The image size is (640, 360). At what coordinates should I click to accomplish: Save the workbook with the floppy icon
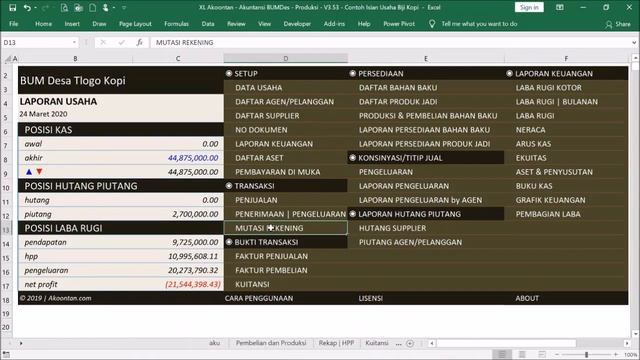click(13, 7)
